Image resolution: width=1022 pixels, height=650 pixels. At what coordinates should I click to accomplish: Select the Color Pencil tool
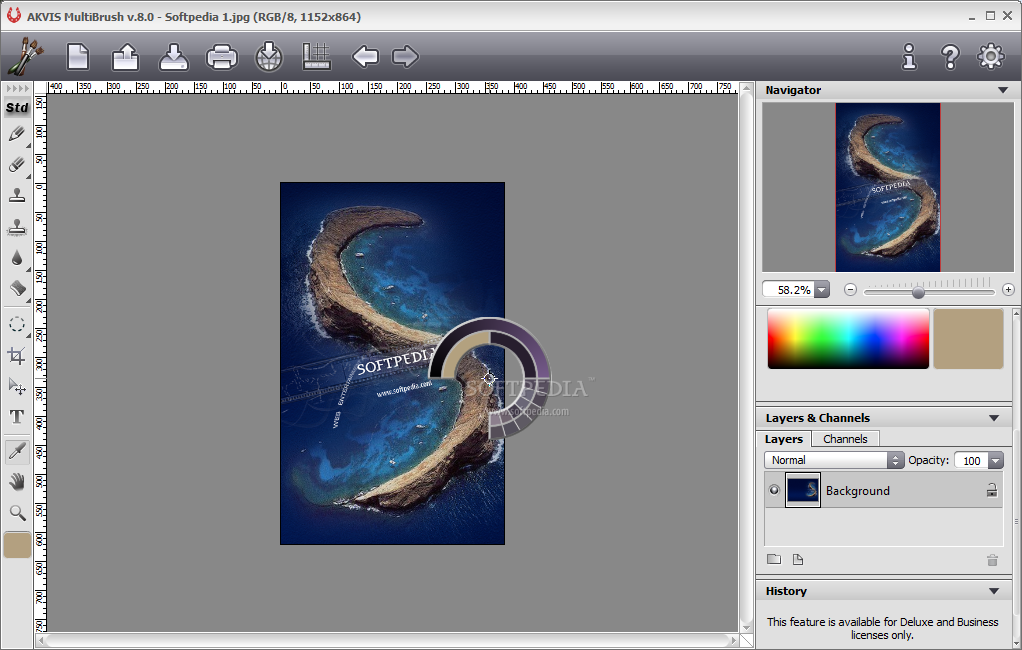tap(17, 134)
